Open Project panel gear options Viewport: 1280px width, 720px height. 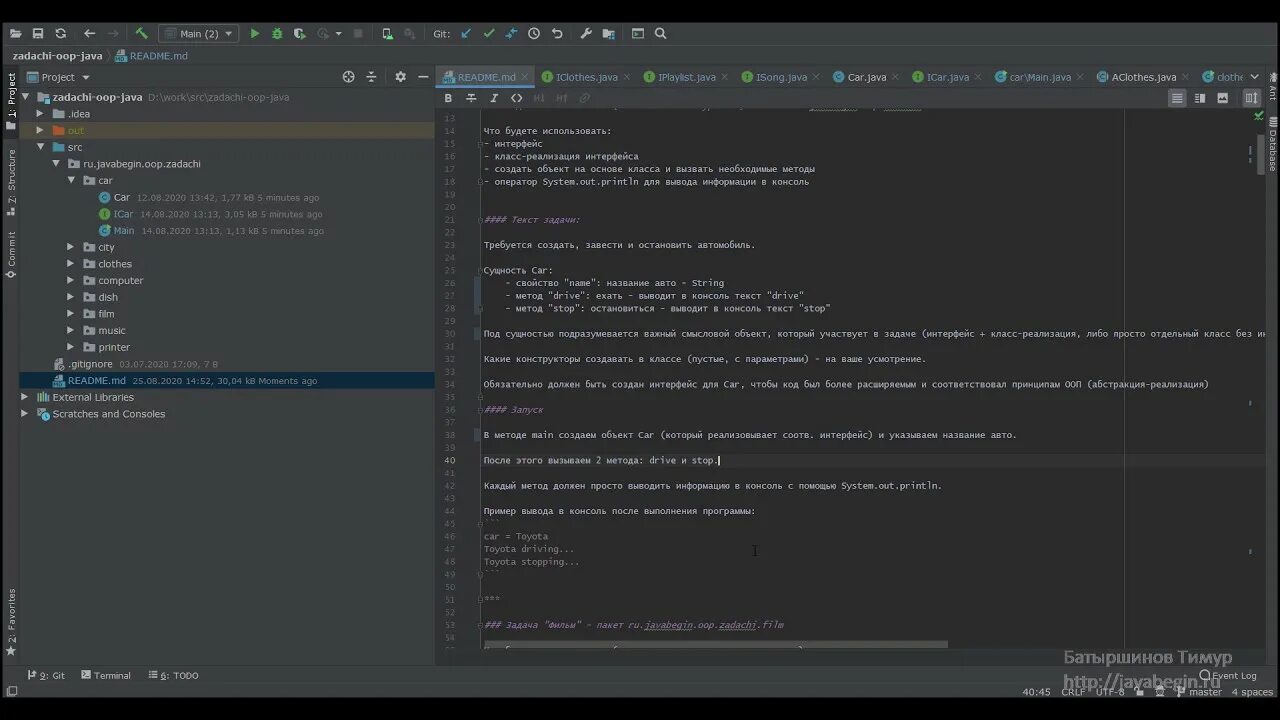pyautogui.click(x=400, y=77)
